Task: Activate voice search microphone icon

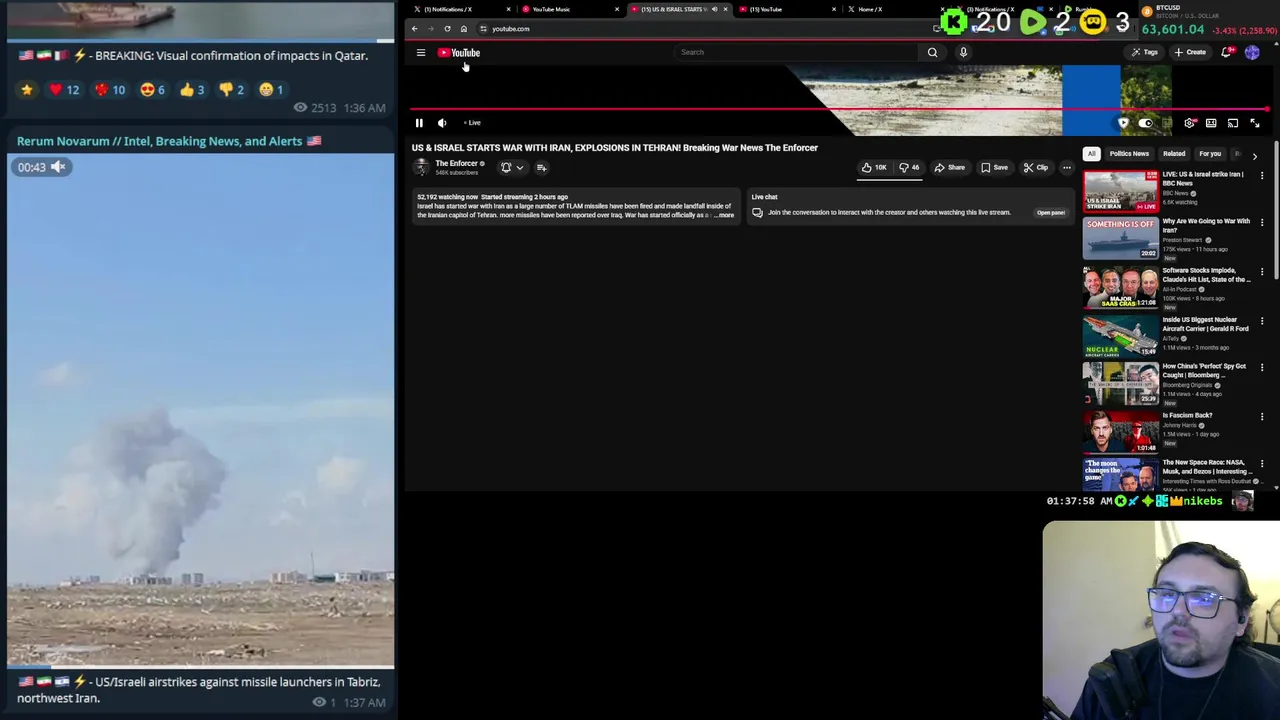Action: pyautogui.click(x=963, y=52)
